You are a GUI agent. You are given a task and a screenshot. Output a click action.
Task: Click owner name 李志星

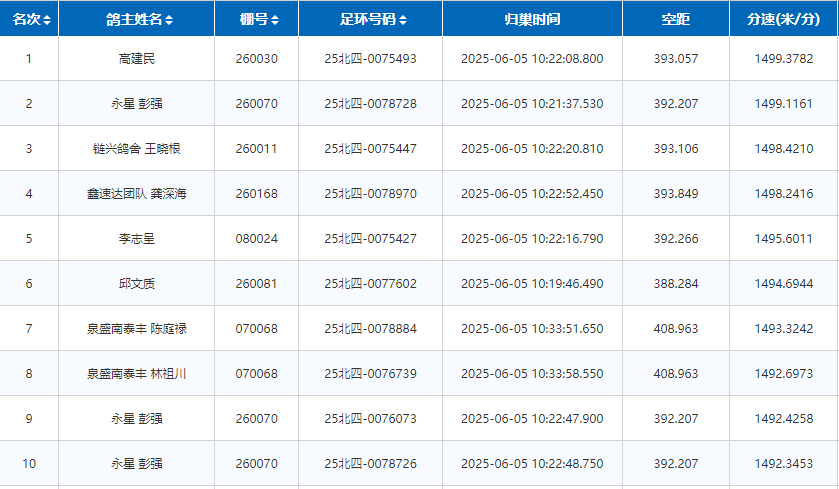coord(136,239)
